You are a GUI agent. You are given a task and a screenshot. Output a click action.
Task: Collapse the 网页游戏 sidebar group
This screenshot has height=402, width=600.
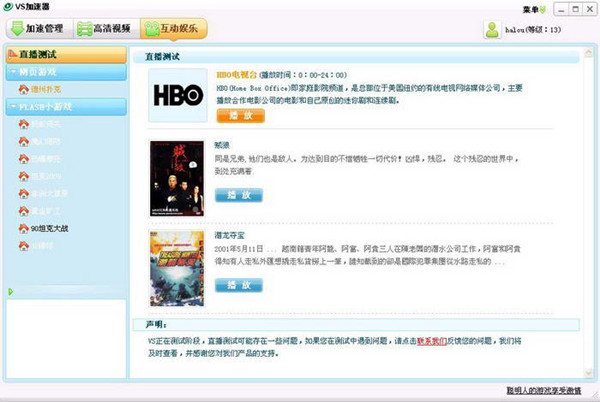66,72
